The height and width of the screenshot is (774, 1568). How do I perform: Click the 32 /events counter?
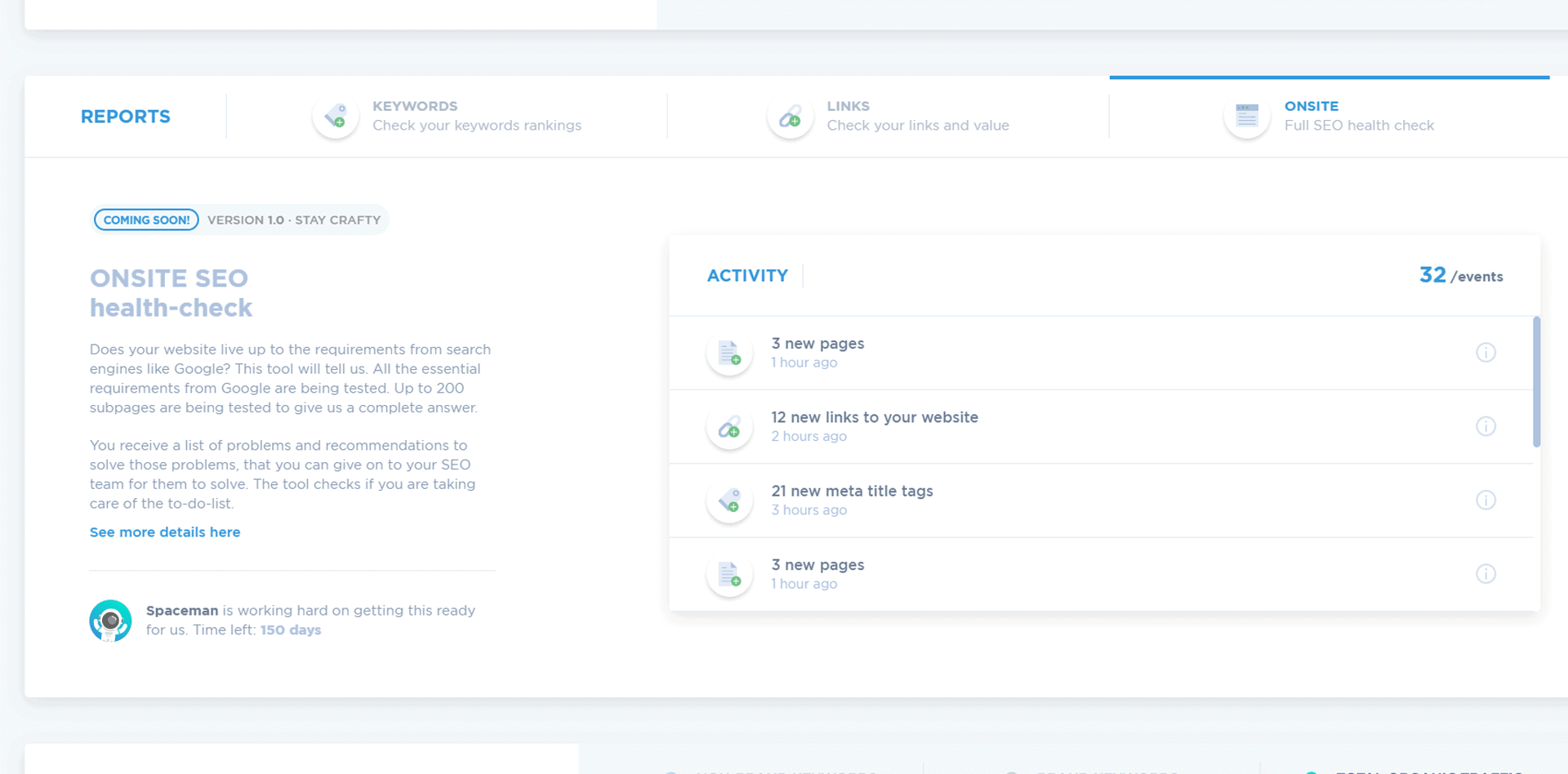1461,275
